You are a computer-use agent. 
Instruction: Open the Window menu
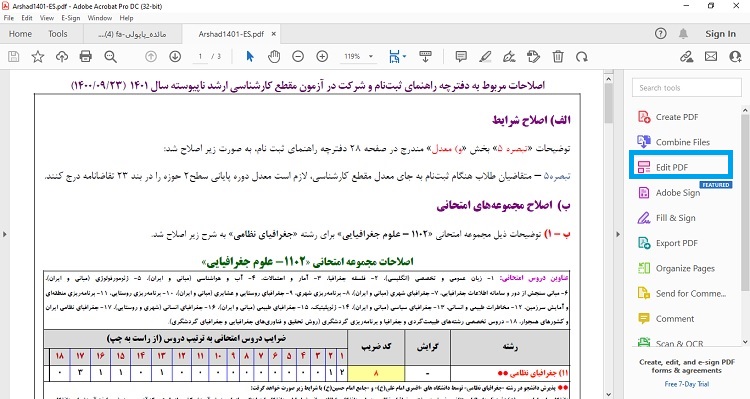point(99,18)
